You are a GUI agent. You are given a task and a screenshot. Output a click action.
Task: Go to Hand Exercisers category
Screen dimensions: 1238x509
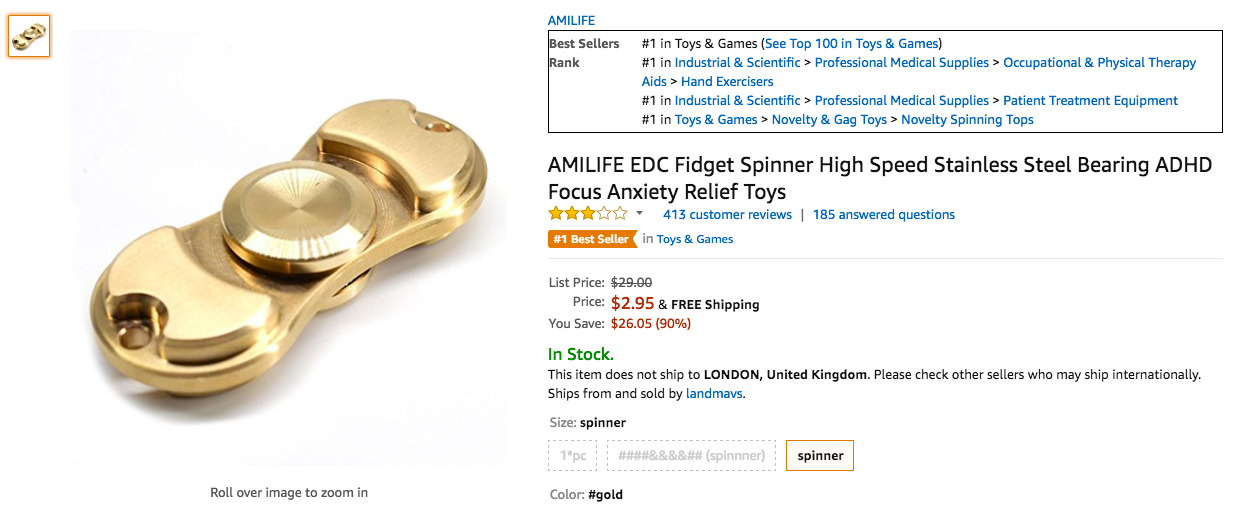tap(727, 82)
